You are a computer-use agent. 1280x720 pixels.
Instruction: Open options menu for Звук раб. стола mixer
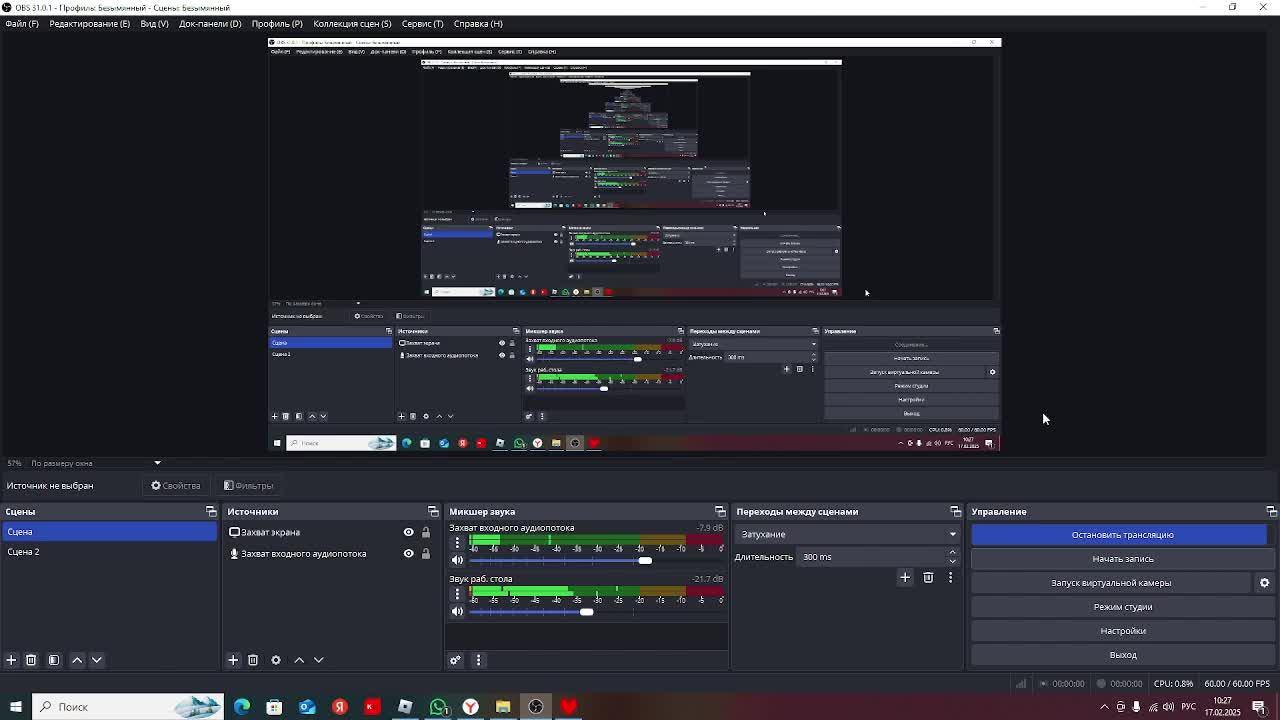tap(457, 594)
